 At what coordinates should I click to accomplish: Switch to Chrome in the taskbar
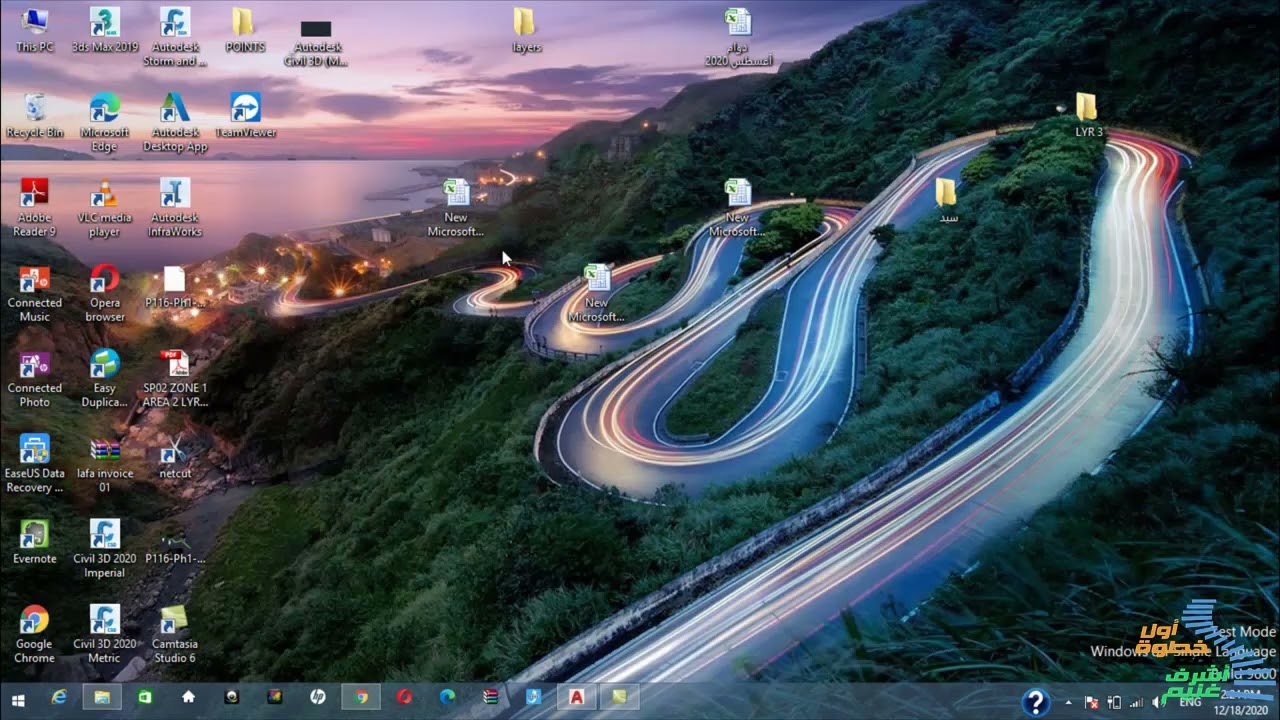coord(361,697)
